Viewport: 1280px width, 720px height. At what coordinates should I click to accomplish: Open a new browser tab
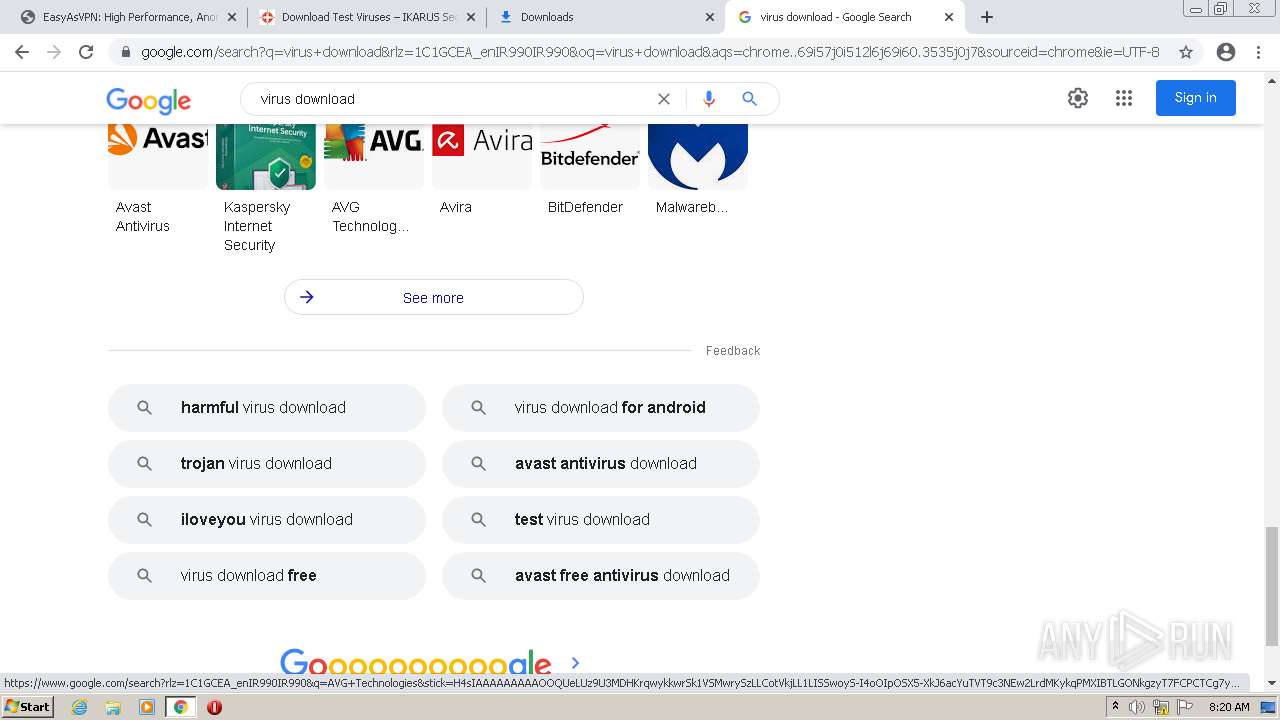pyautogui.click(x=987, y=17)
